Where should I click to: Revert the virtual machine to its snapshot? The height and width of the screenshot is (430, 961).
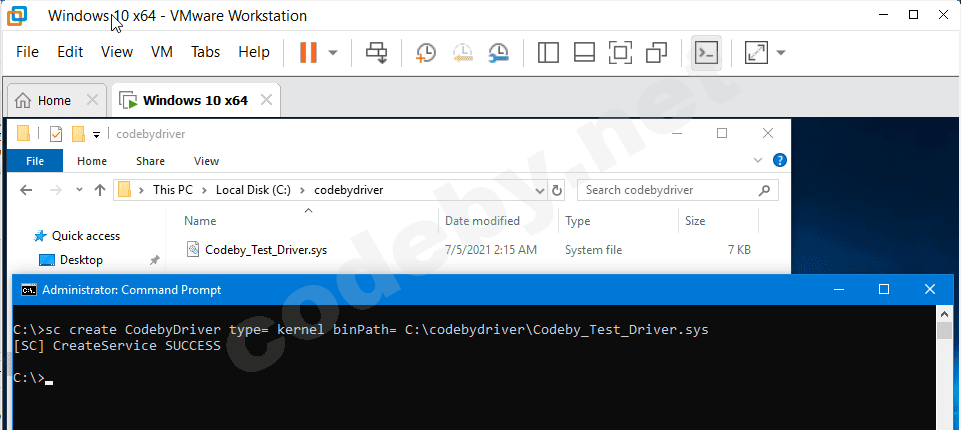(463, 53)
